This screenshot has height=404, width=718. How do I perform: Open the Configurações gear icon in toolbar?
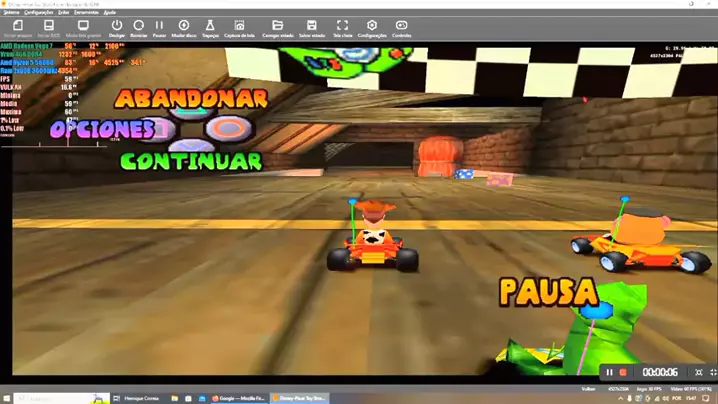[x=372, y=26]
